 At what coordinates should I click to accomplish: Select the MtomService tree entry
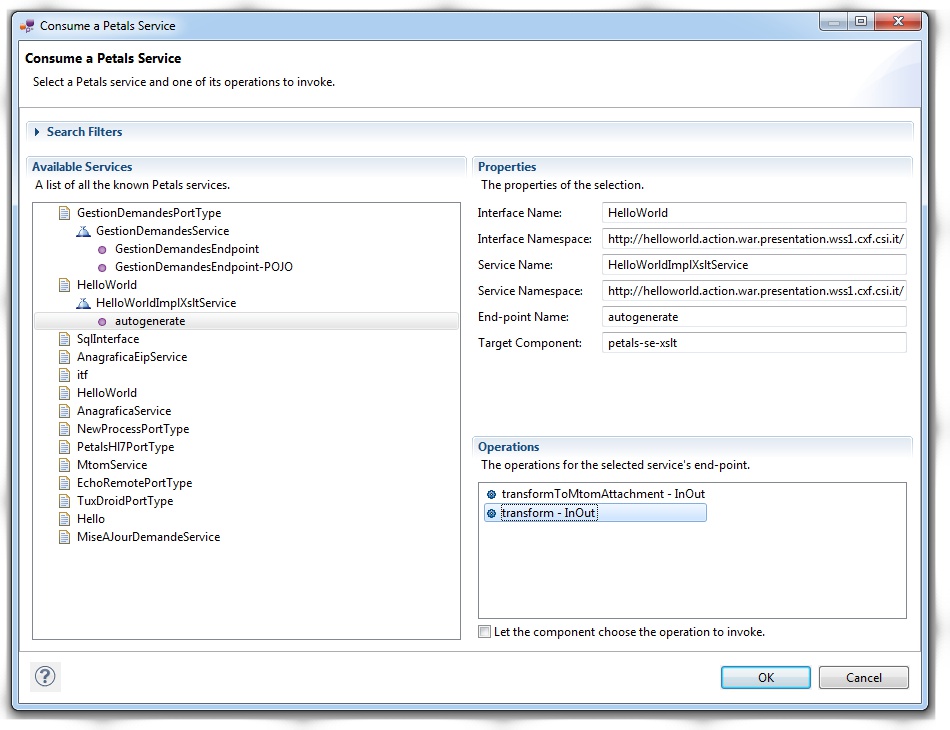point(111,465)
